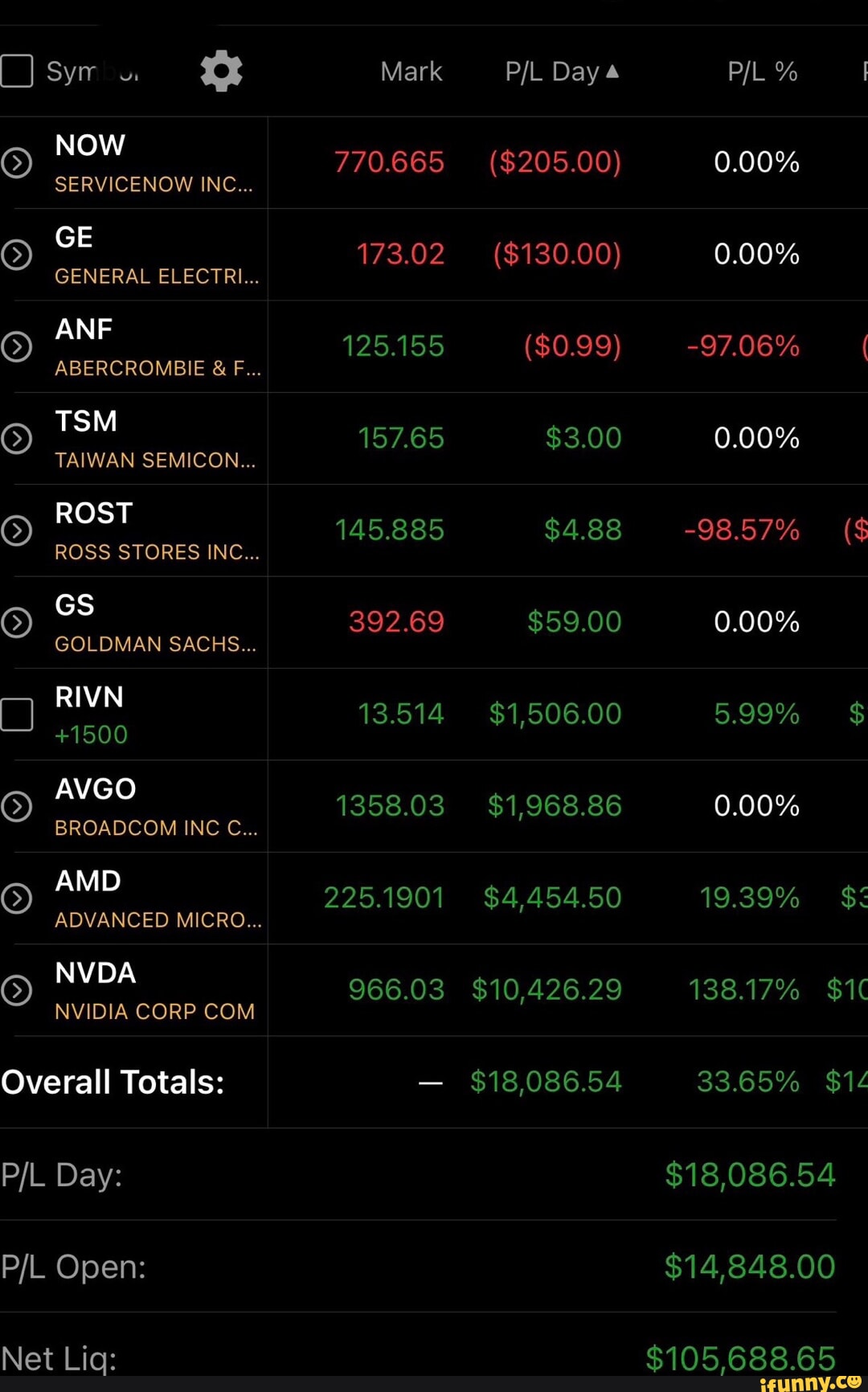Click the P/L % column header

pos(762,72)
